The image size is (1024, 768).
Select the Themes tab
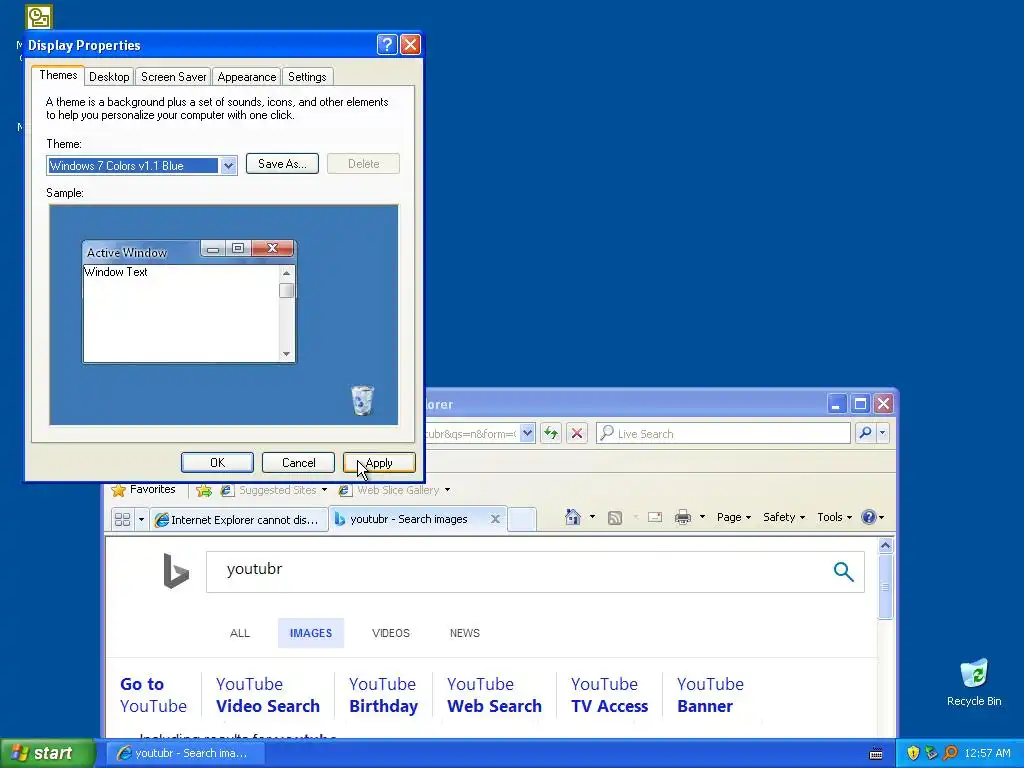click(58, 75)
